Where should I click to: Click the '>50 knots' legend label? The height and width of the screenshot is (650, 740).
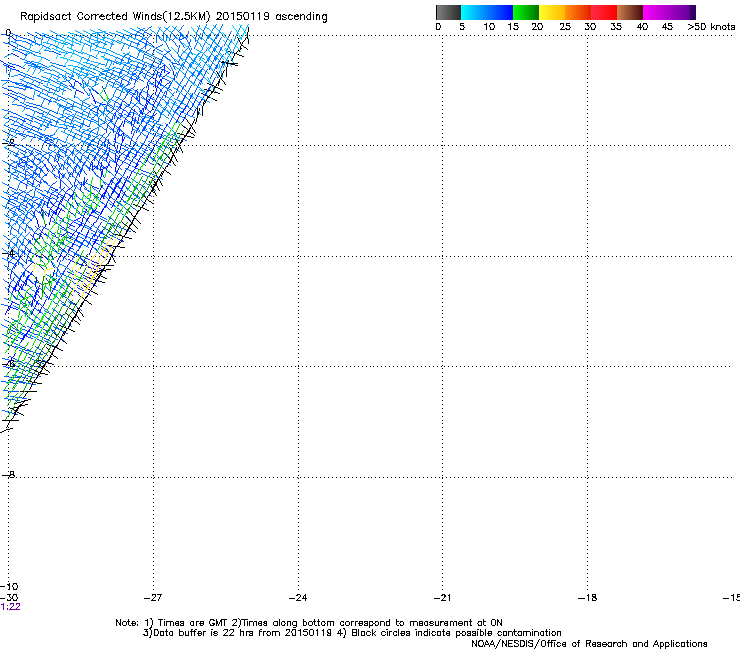click(711, 27)
